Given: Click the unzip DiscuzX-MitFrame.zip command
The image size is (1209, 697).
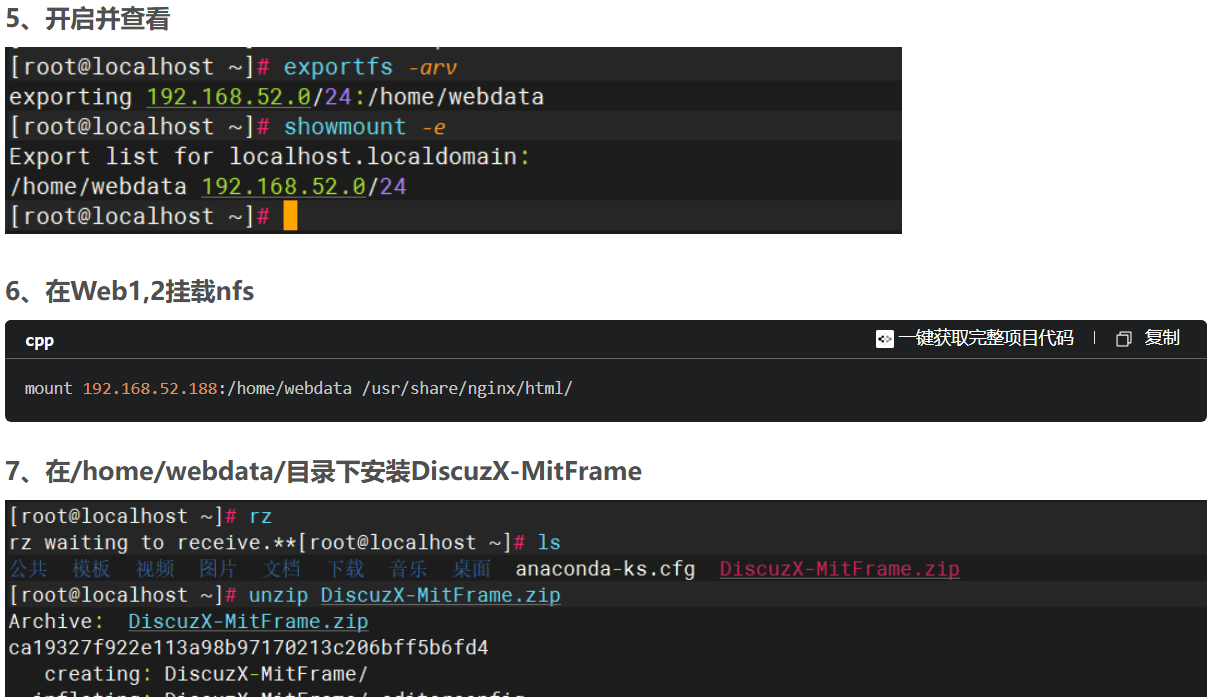Looking at the screenshot, I should point(404,595).
